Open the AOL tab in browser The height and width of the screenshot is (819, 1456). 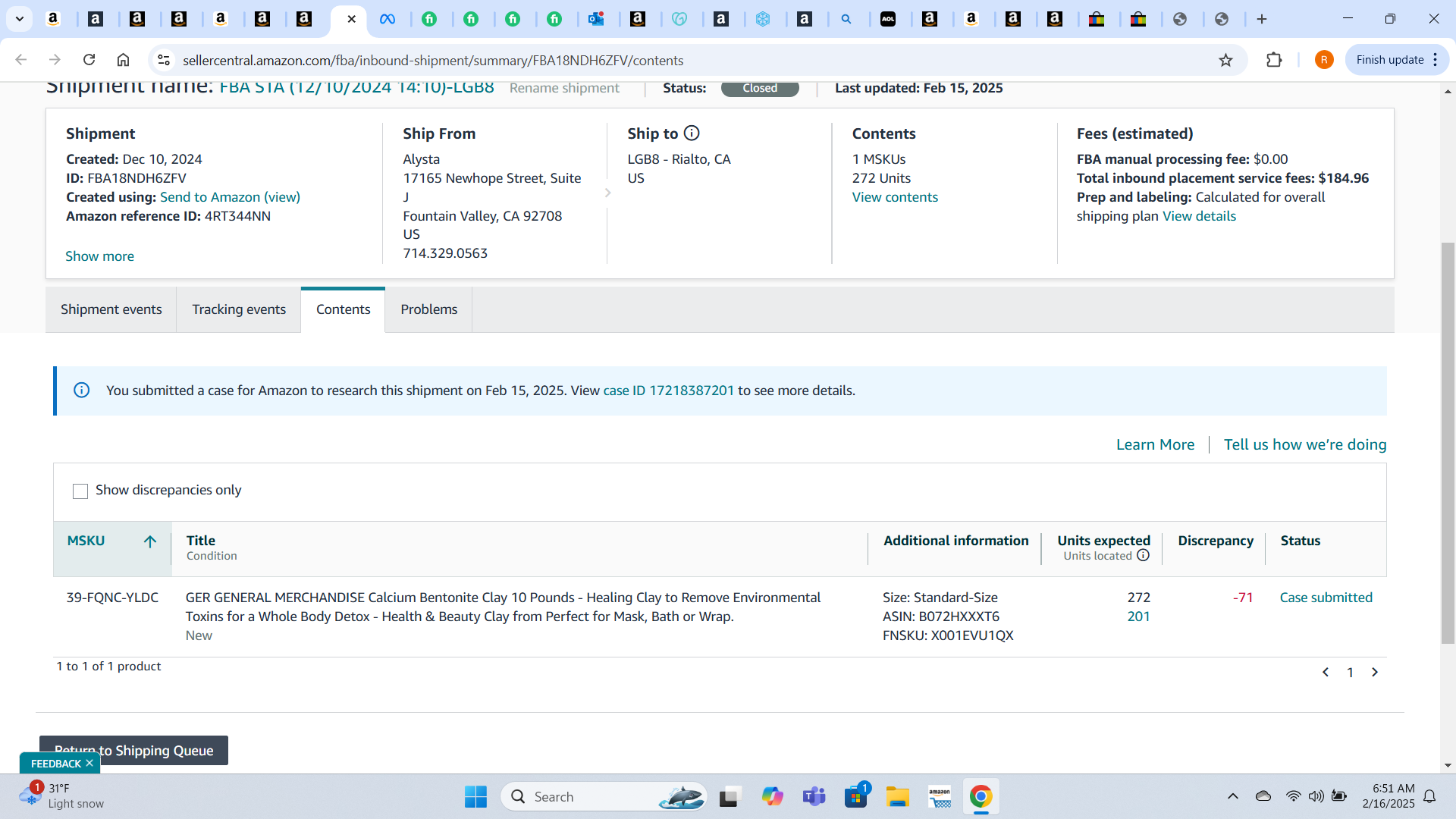point(888,19)
